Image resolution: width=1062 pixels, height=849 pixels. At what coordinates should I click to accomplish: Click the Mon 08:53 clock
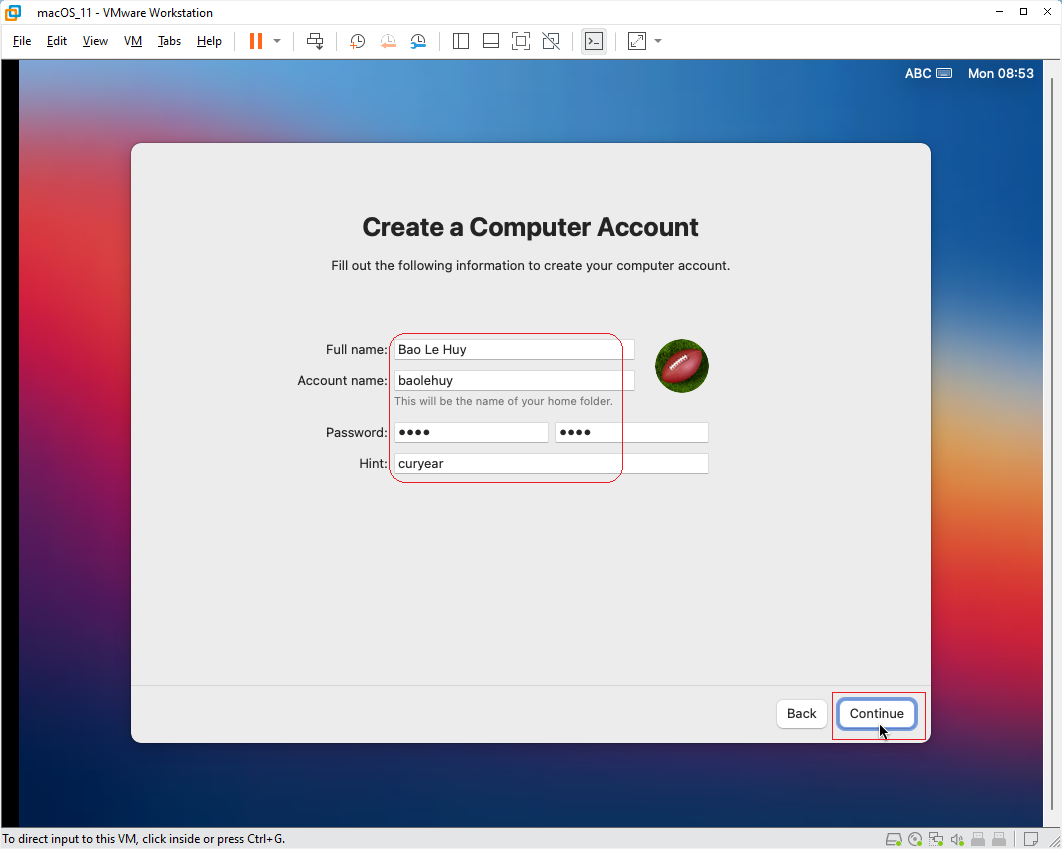[1001, 73]
